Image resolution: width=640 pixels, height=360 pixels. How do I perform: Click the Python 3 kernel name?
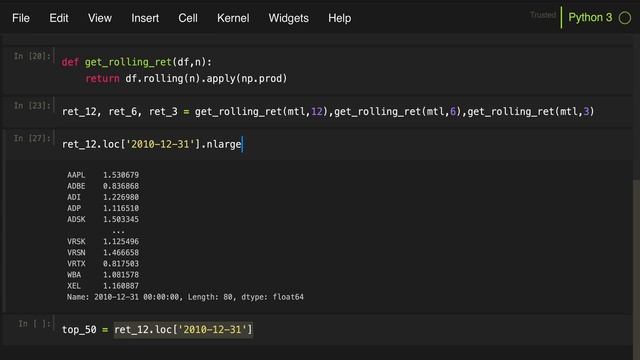point(590,18)
